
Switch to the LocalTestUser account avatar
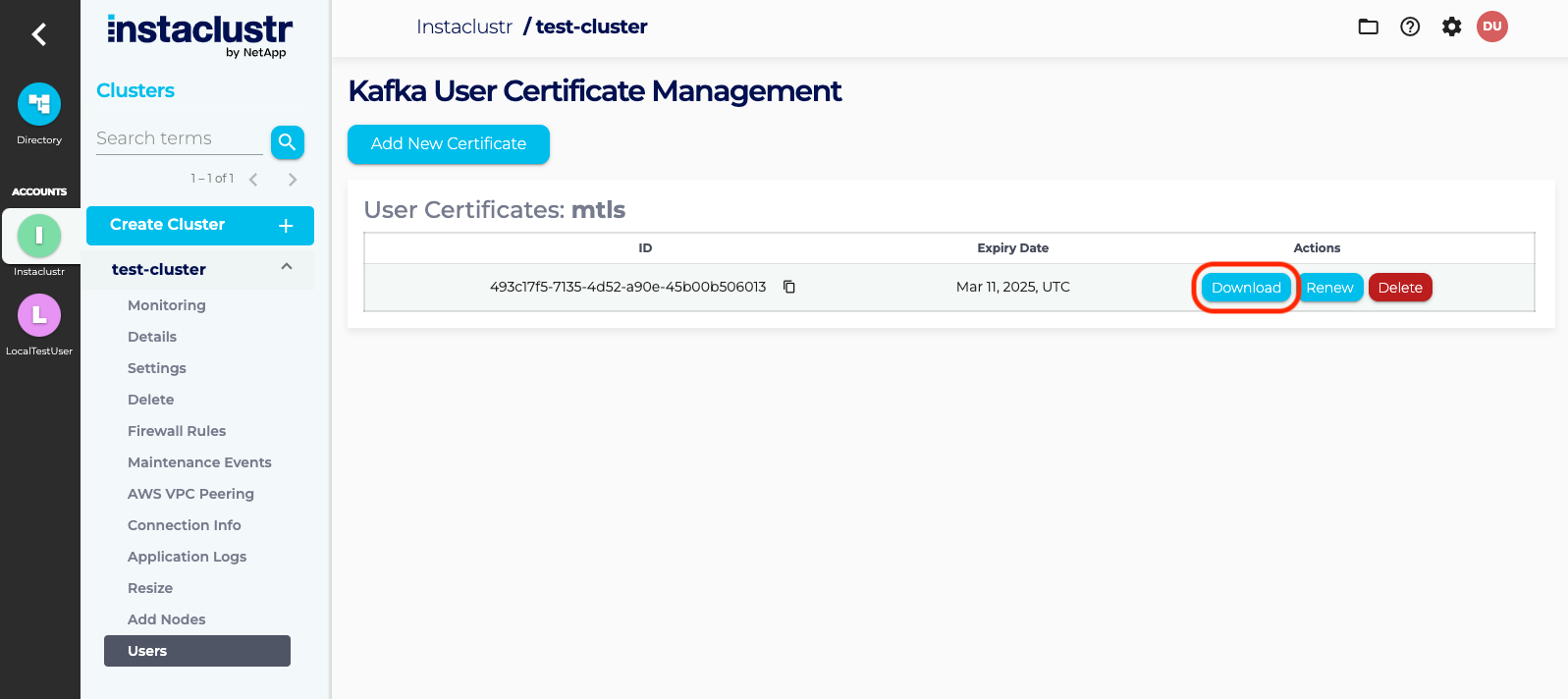coord(39,315)
